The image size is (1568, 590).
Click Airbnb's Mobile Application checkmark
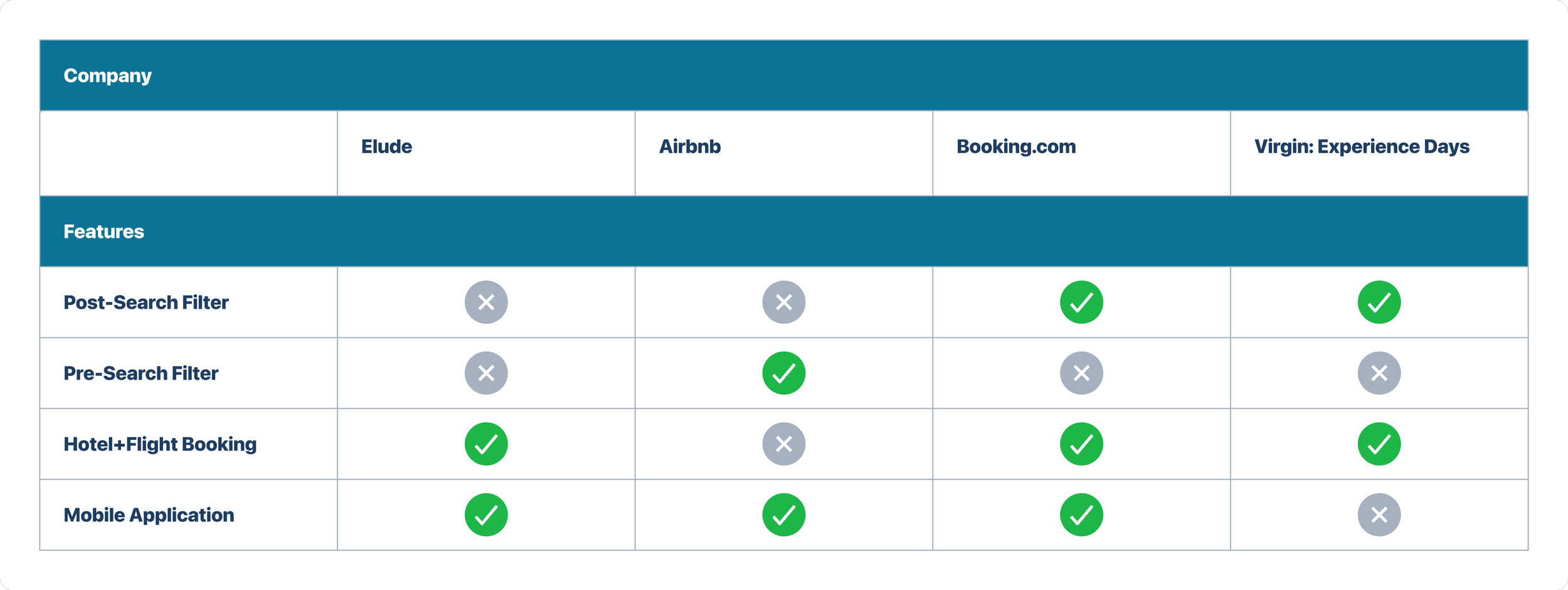tap(783, 515)
